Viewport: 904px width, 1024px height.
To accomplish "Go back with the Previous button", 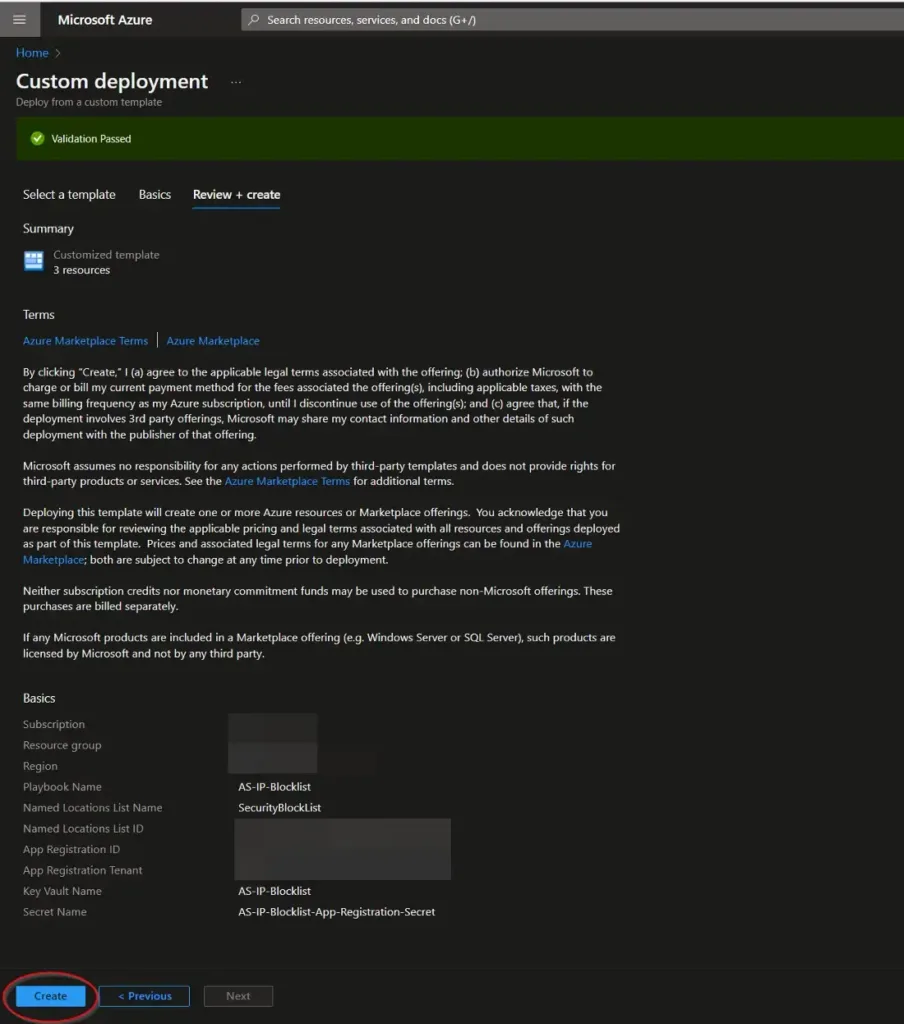I will (144, 996).
